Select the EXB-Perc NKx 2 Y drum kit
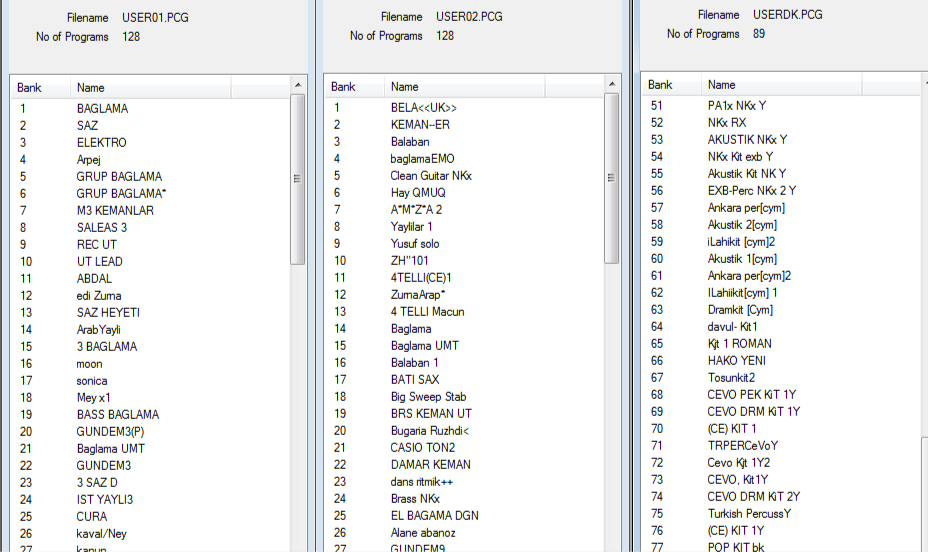This screenshot has height=552, width=928. [x=751, y=191]
